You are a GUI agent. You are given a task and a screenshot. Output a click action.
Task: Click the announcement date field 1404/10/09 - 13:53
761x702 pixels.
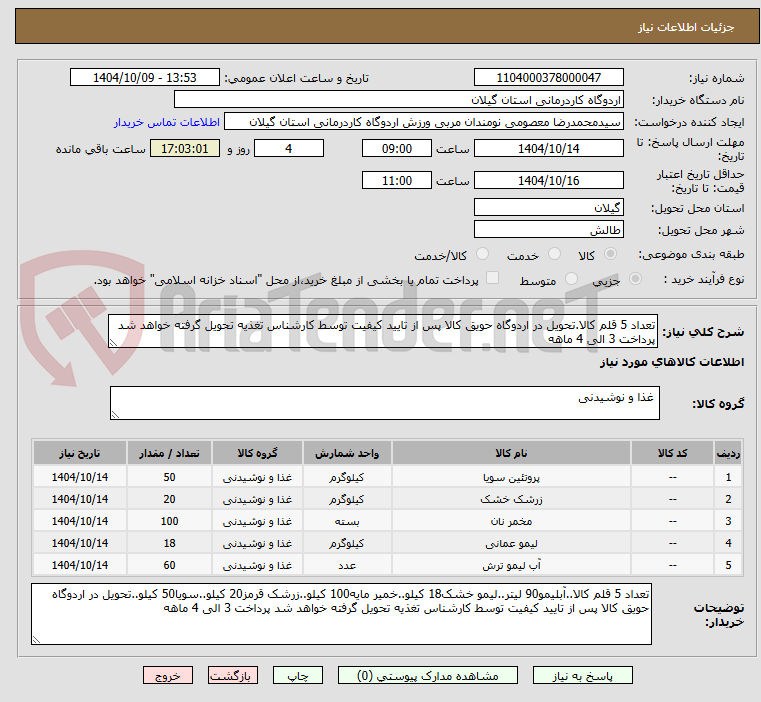(145, 77)
